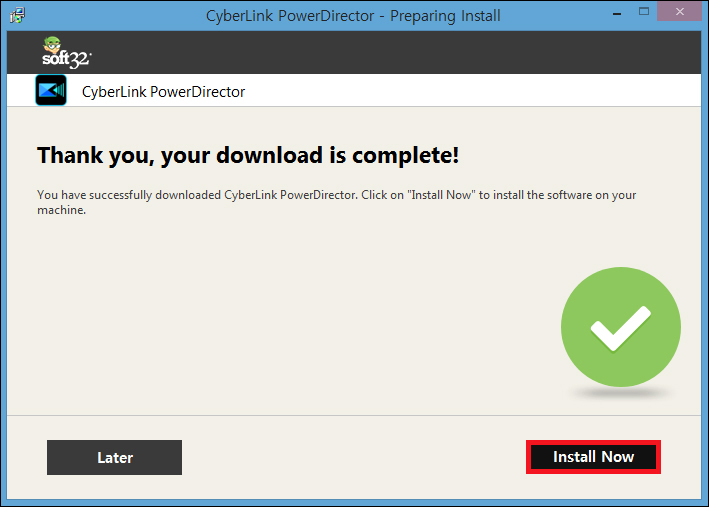Choose Later to postpone installation
Viewport: 709px width, 507px height.
[114, 457]
